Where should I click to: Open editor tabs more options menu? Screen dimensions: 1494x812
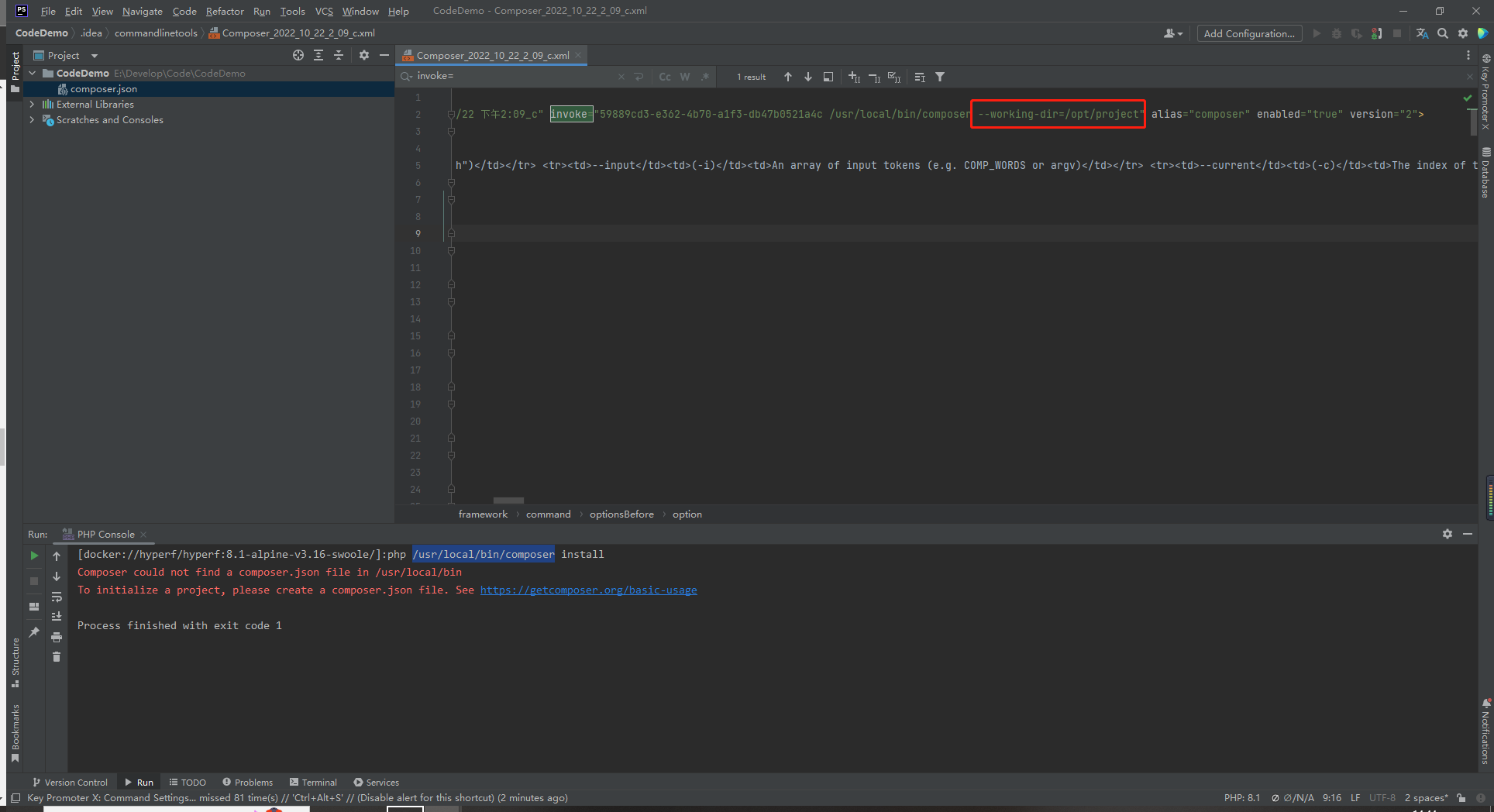[1468, 55]
